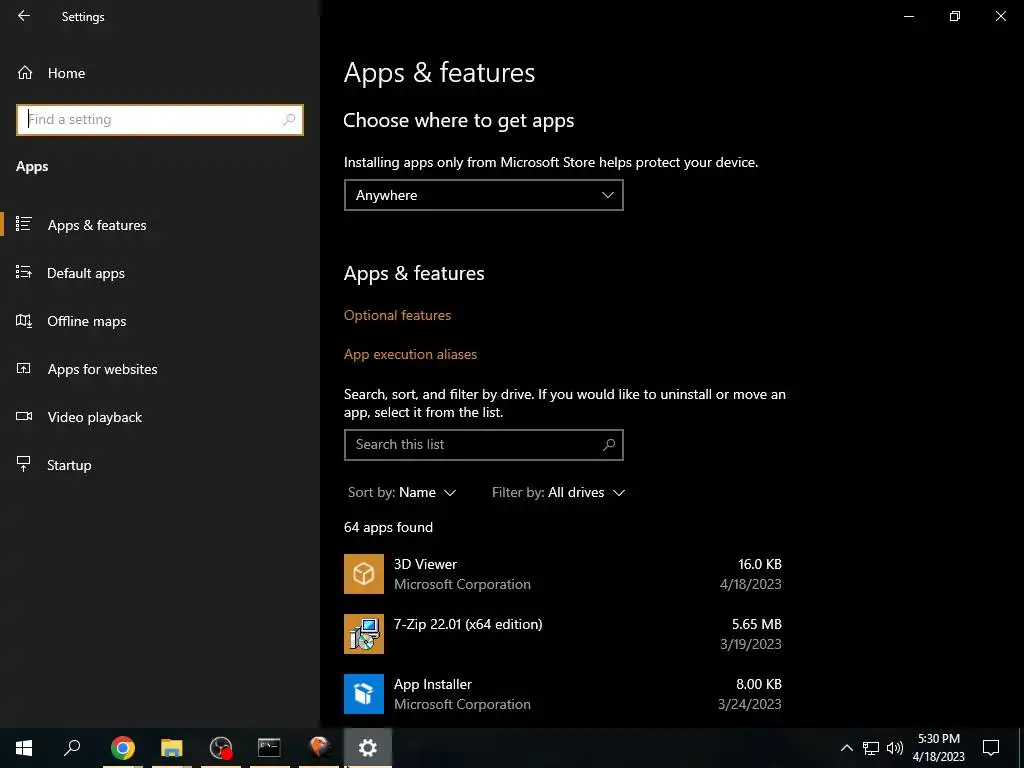Open Video playback settings
1024x768 pixels.
pyautogui.click(x=160, y=417)
